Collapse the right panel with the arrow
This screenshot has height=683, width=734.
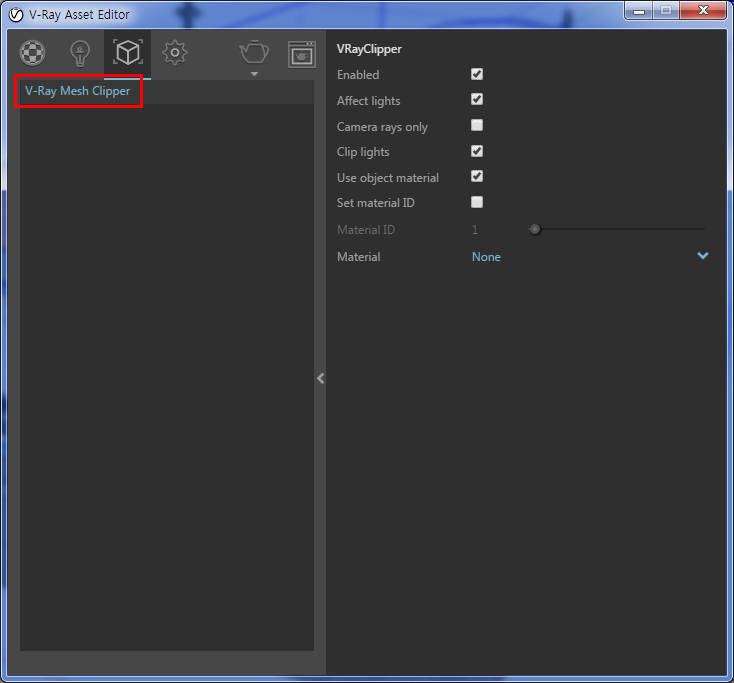321,378
